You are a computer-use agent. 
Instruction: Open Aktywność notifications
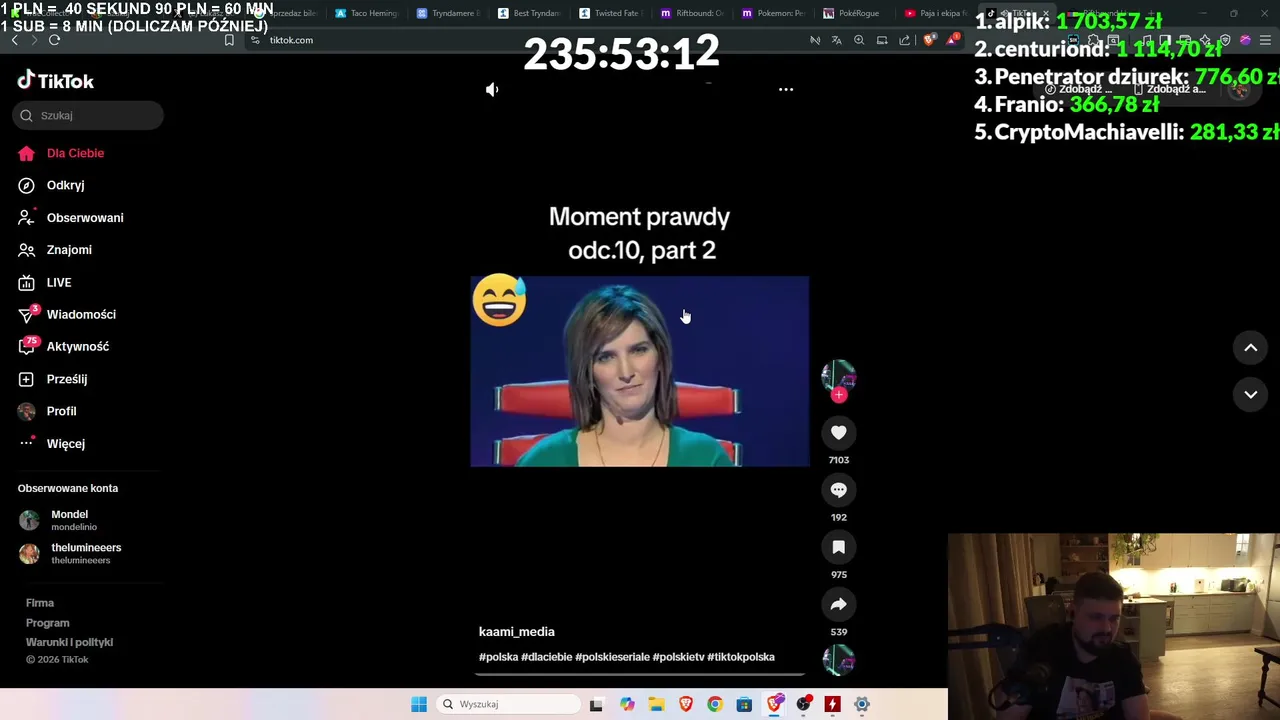(x=63, y=347)
